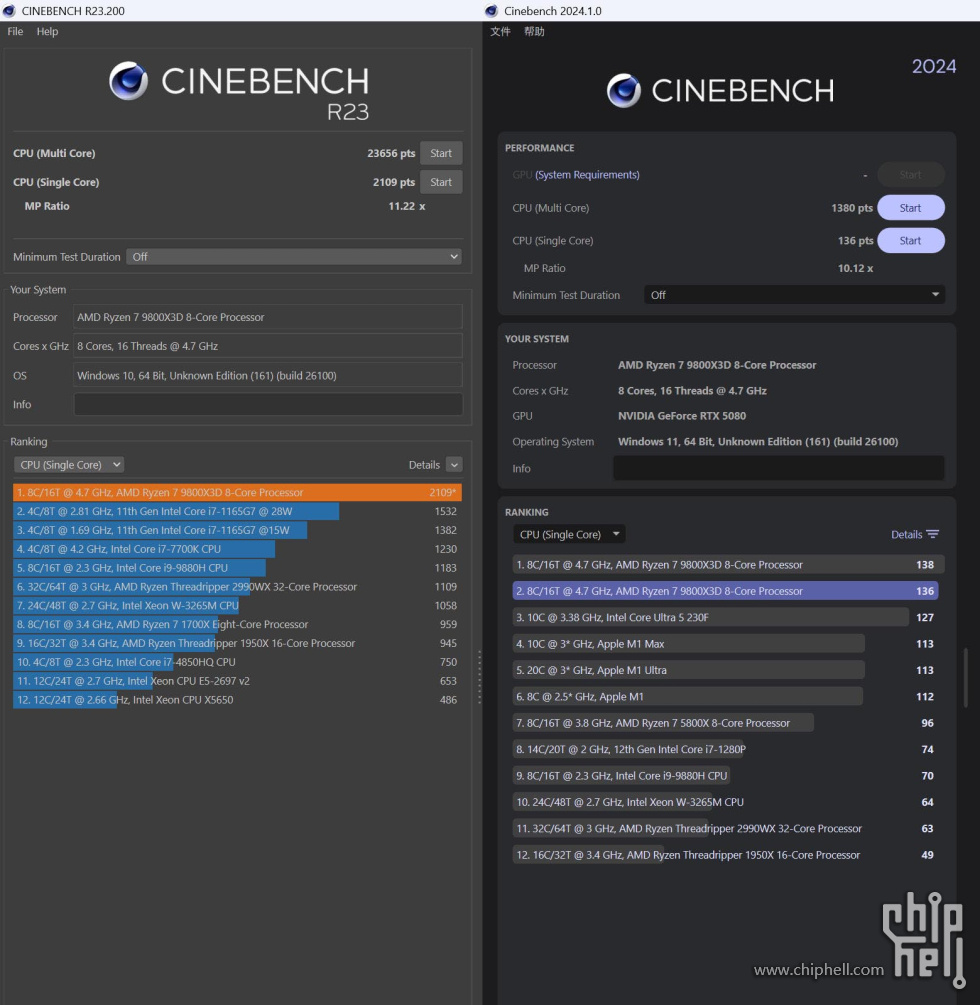Click the Details filter icon in 2024 ranking
Viewport: 980px width, 1005px height.
(932, 535)
